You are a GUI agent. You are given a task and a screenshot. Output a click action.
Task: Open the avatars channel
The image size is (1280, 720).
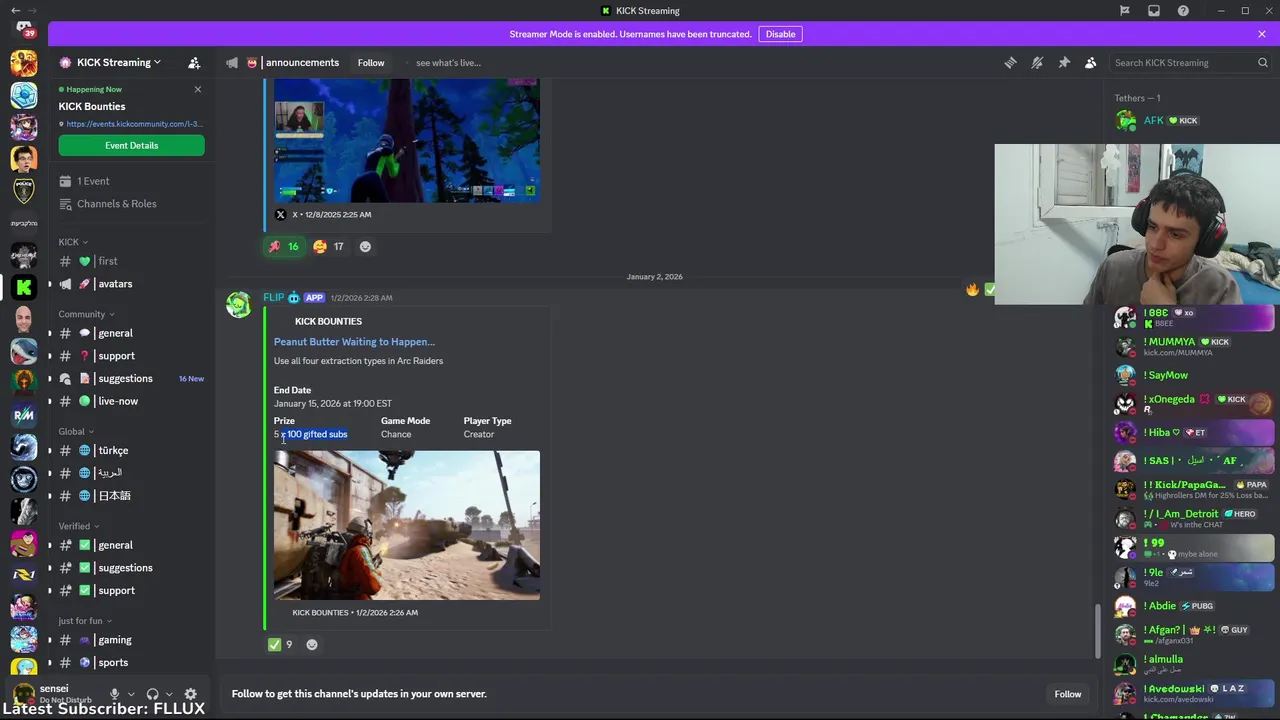pos(131,284)
